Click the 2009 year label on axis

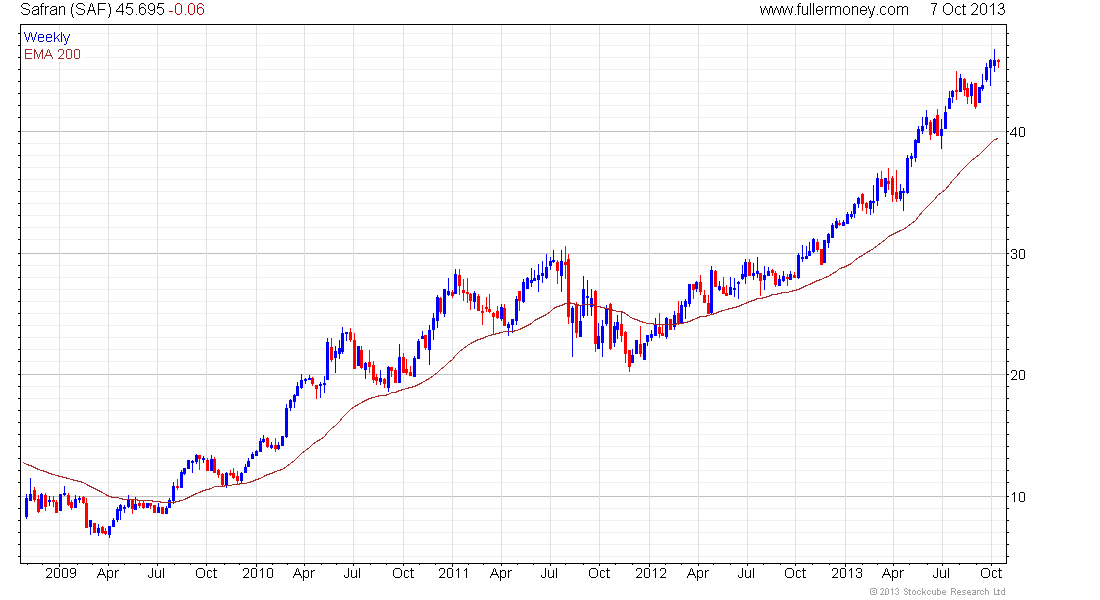[x=60, y=573]
